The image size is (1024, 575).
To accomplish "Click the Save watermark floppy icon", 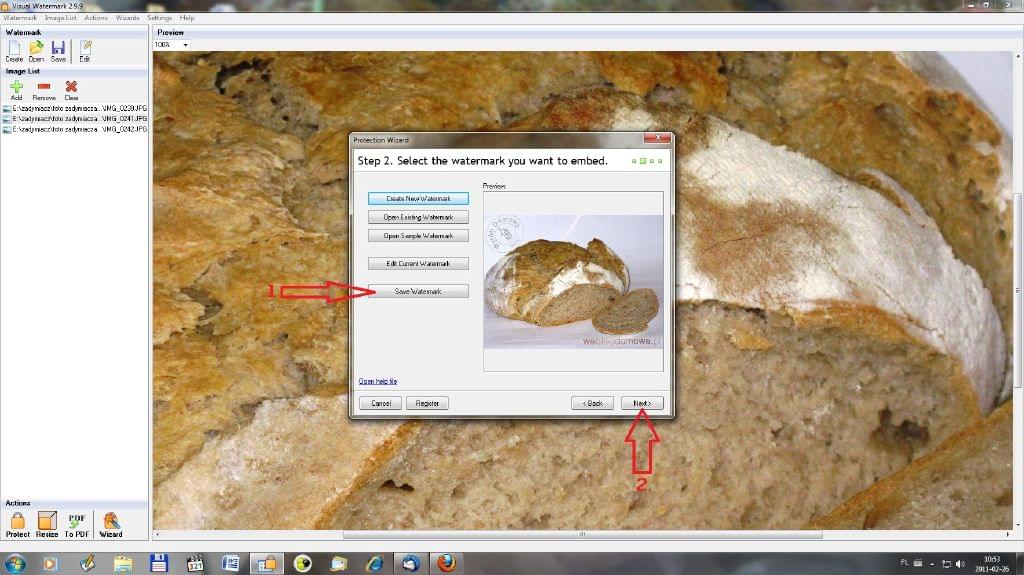I will tap(58, 50).
